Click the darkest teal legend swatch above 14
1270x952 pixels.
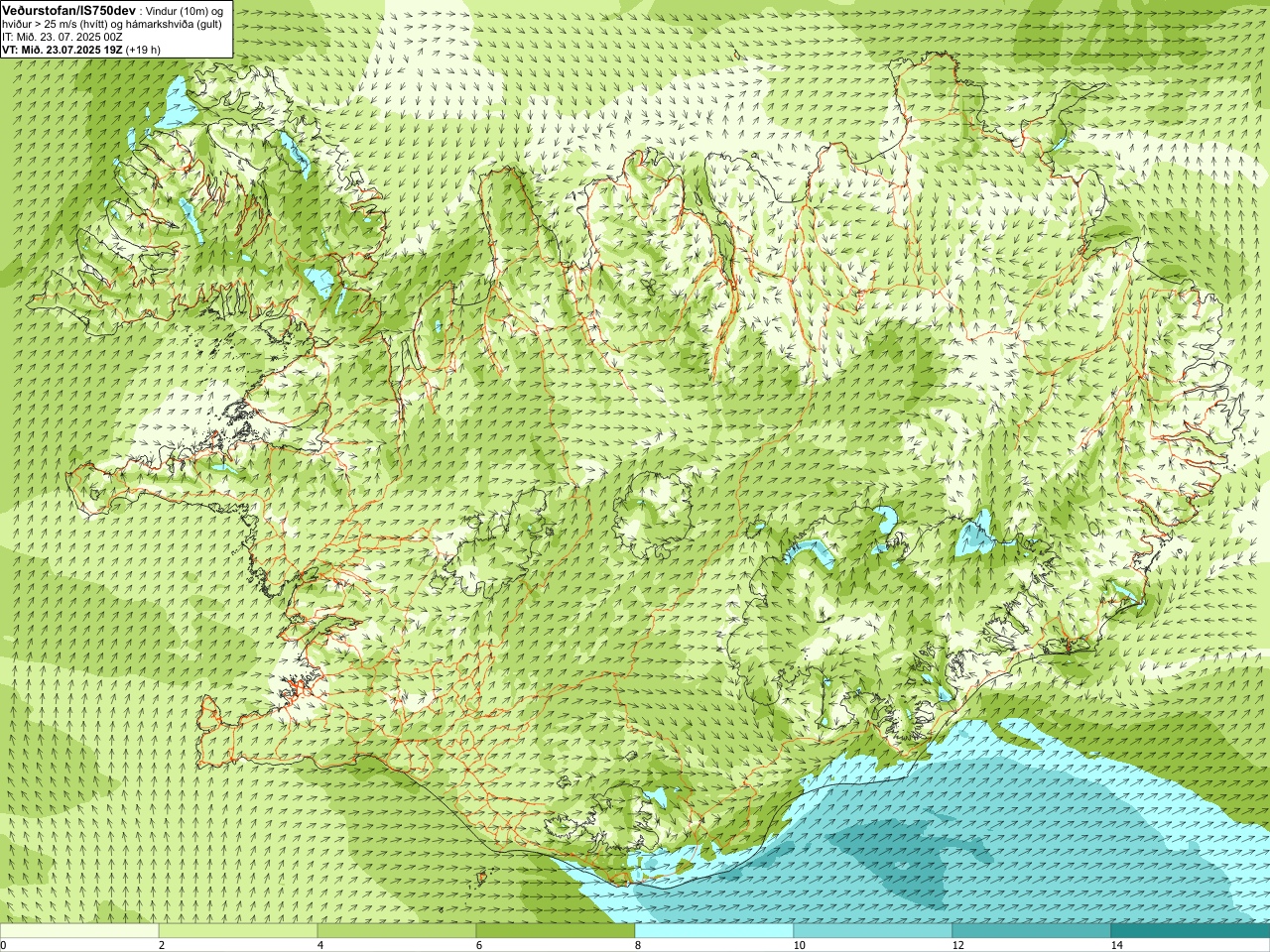(1191, 931)
